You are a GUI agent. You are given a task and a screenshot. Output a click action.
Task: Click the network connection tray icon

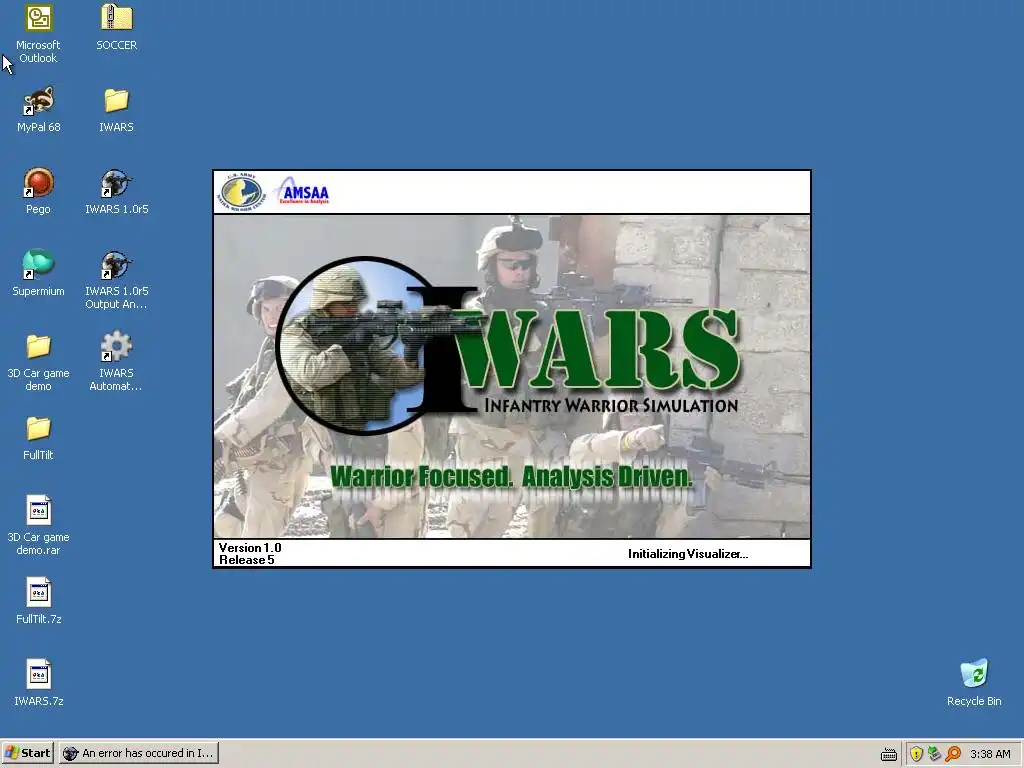pyautogui.click(x=935, y=754)
